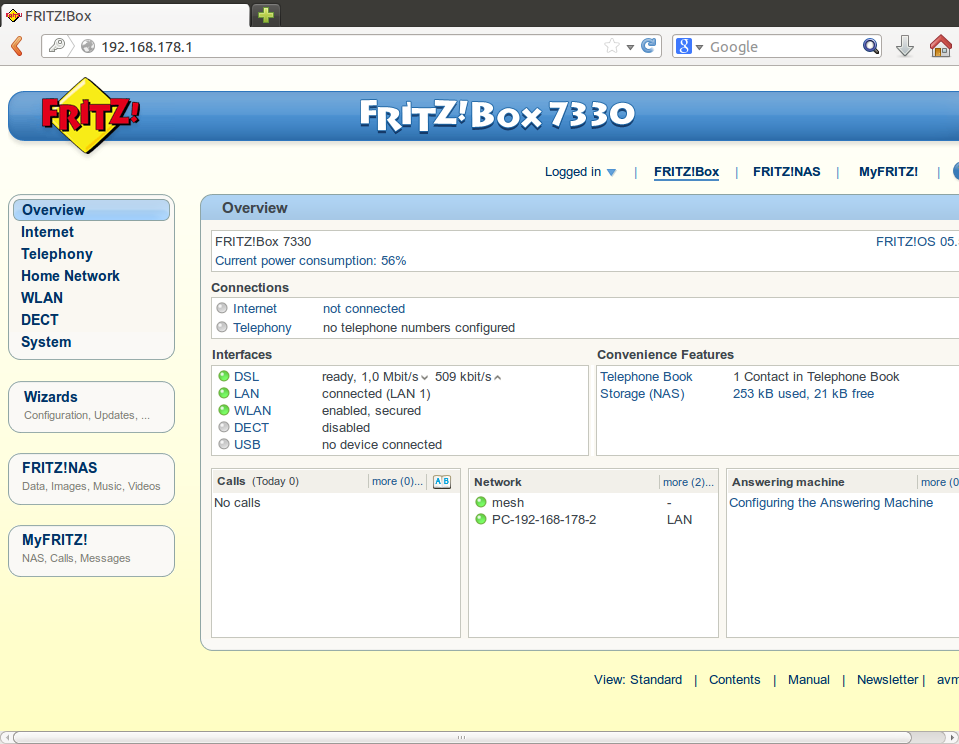Image resolution: width=959 pixels, height=744 pixels.
Task: Click the Google search magnifier icon
Action: [871, 46]
